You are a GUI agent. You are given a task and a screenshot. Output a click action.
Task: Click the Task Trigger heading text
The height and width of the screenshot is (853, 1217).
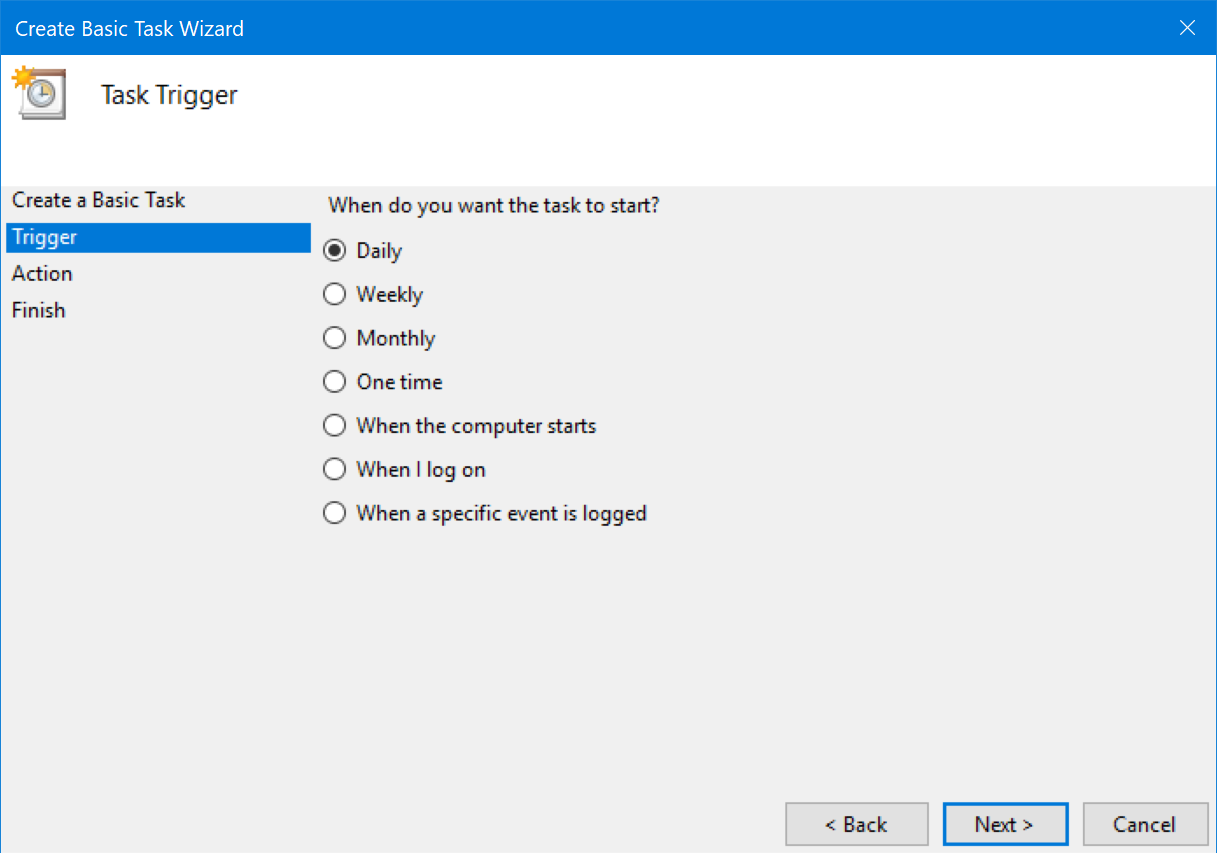[169, 95]
